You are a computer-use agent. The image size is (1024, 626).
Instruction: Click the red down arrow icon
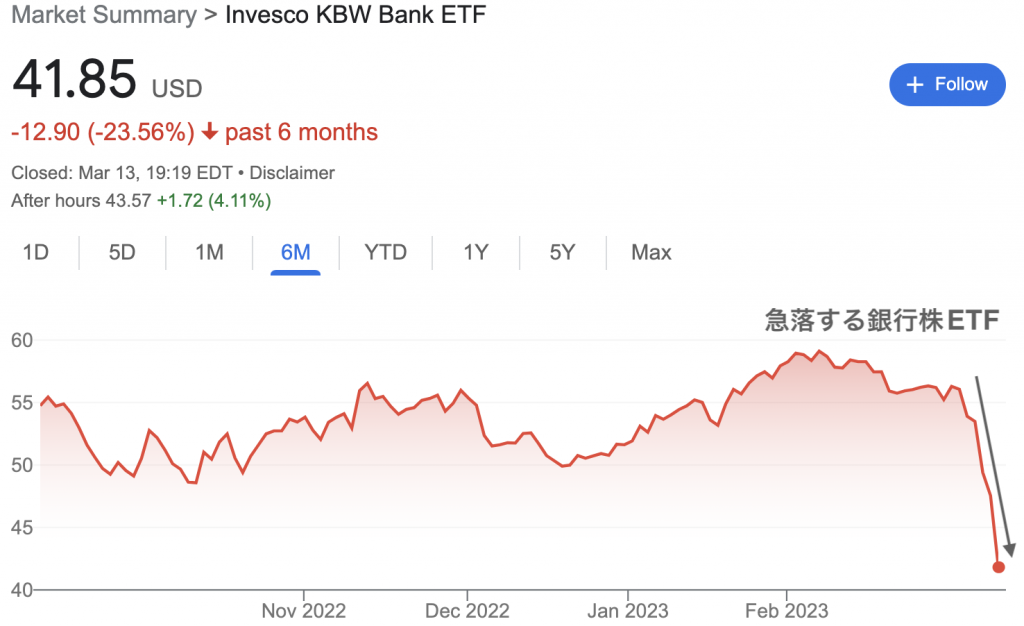point(210,132)
